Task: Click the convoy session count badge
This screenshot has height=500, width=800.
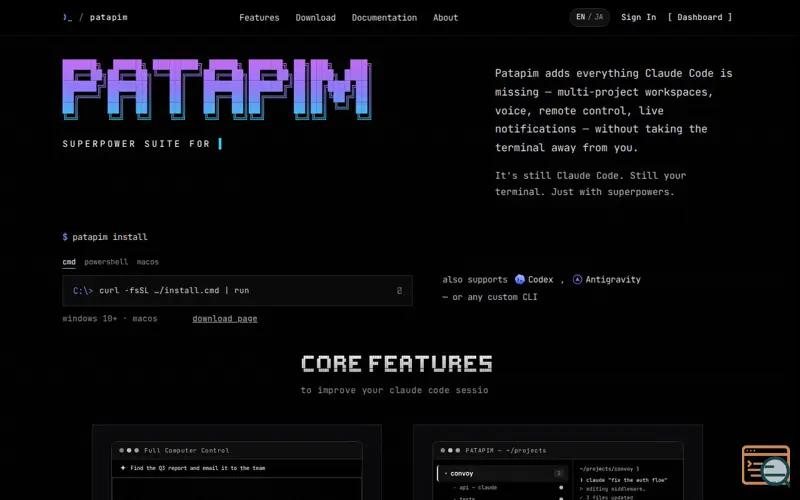Action: (x=559, y=473)
